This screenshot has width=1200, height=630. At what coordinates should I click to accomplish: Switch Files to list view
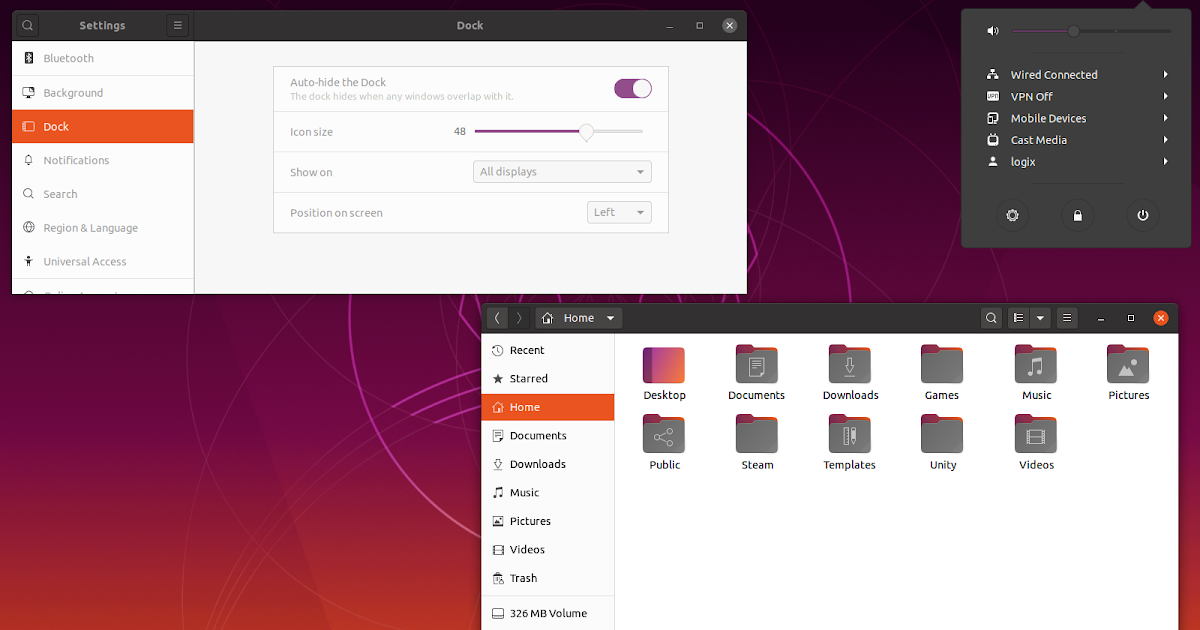1018,318
